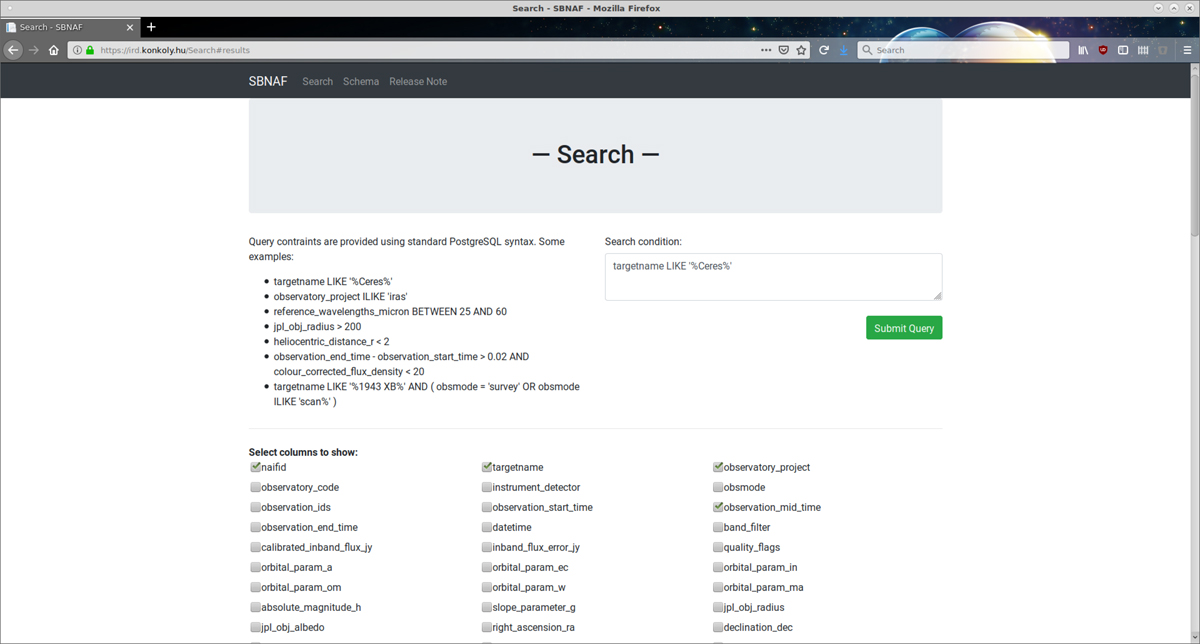Uncheck the naifid column checkbox

tap(255, 467)
